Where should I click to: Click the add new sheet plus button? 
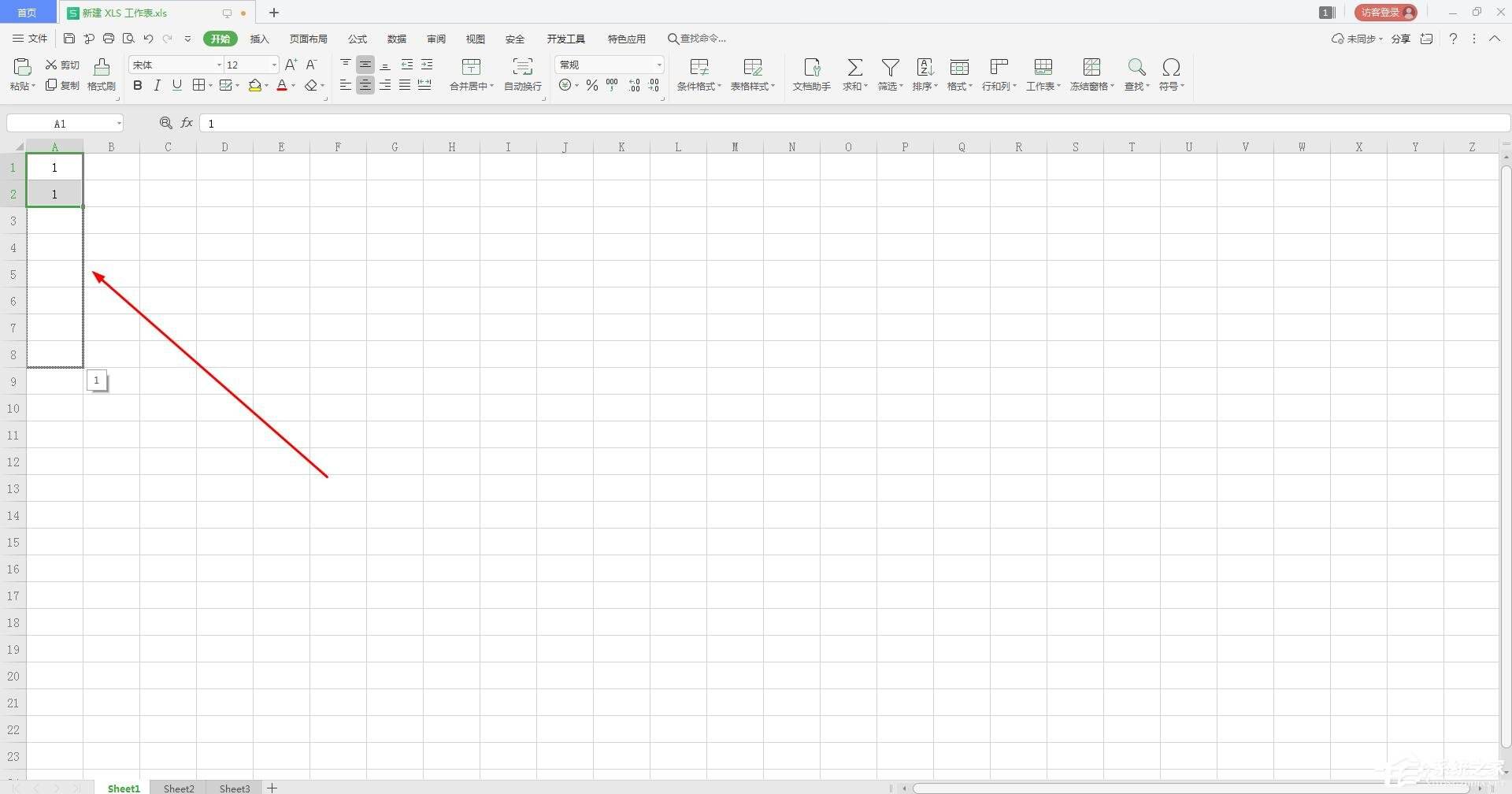272,788
